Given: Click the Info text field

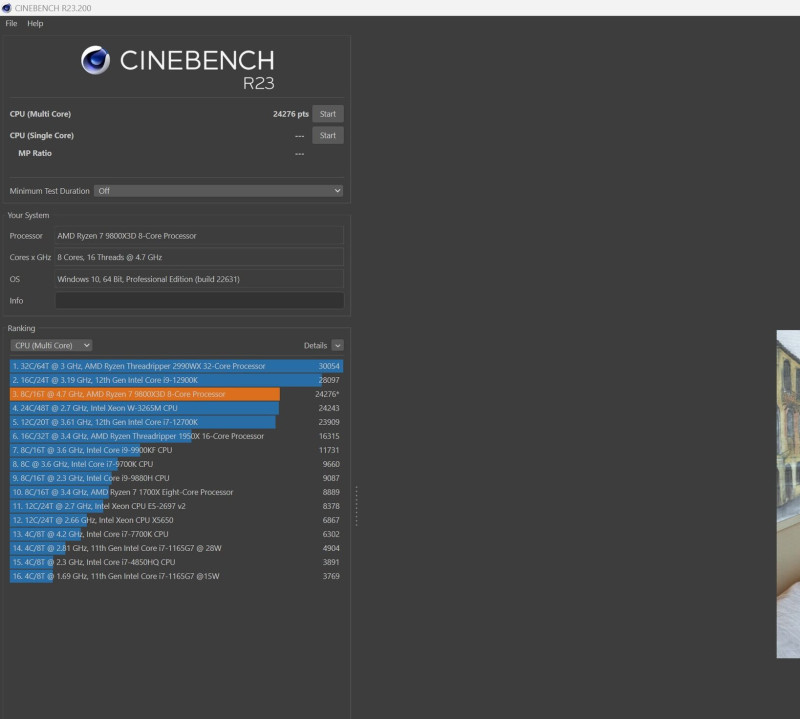Looking at the screenshot, I should coord(199,301).
